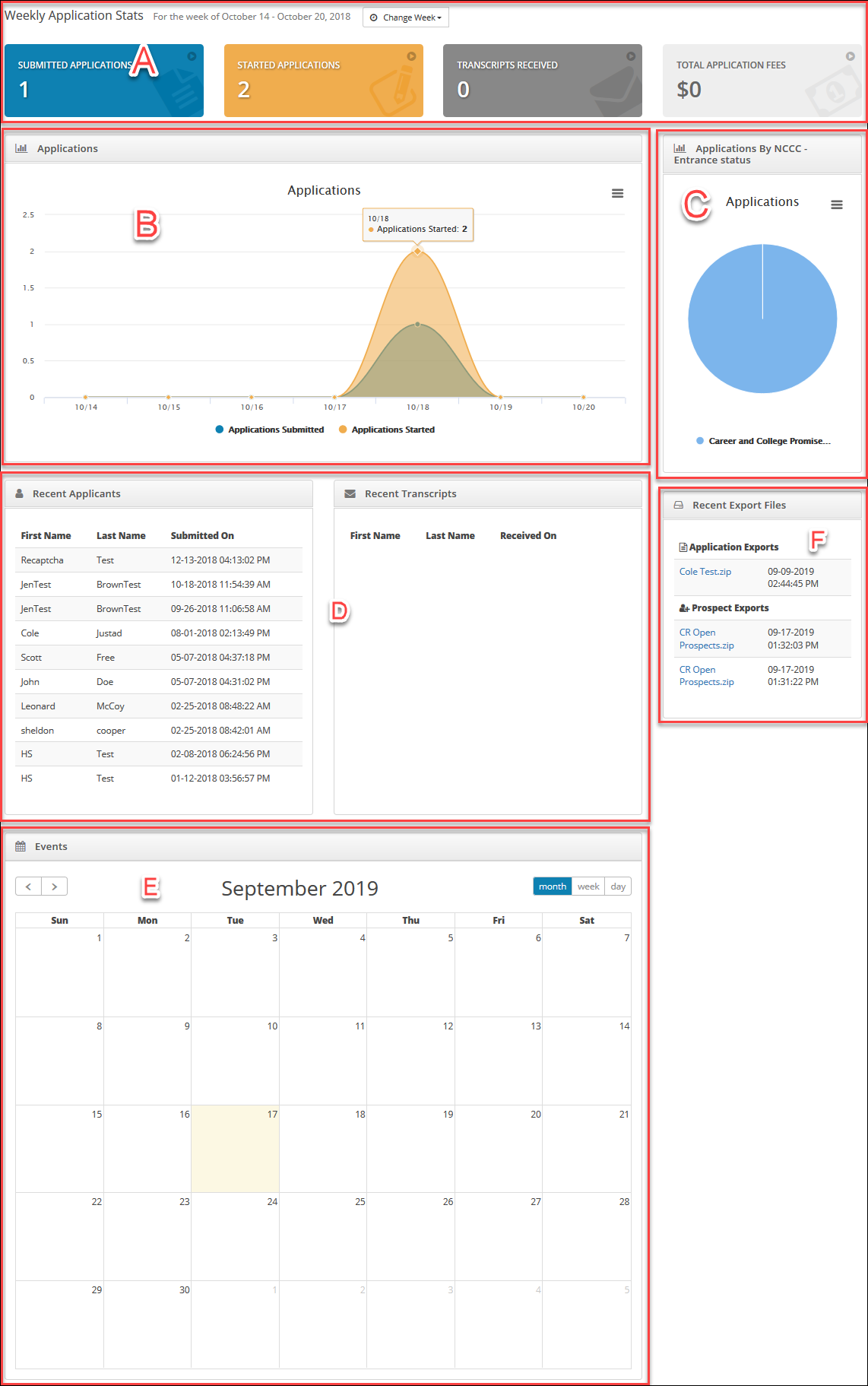
Task: Go to previous month in Events calendar
Action: [x=28, y=886]
